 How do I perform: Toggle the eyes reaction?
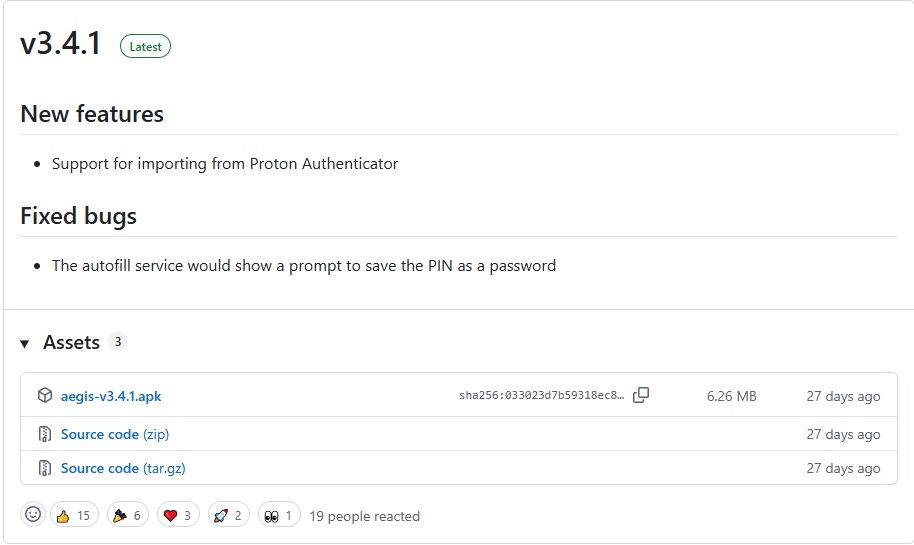(x=279, y=515)
